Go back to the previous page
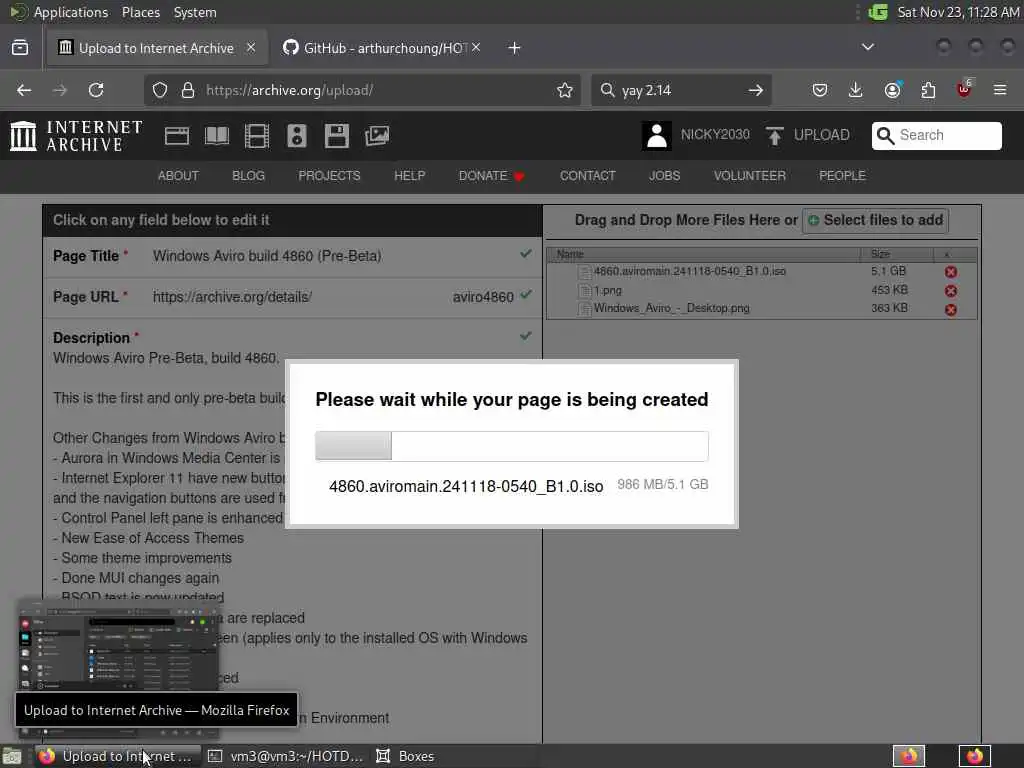Image resolution: width=1024 pixels, height=768 pixels. (24, 90)
